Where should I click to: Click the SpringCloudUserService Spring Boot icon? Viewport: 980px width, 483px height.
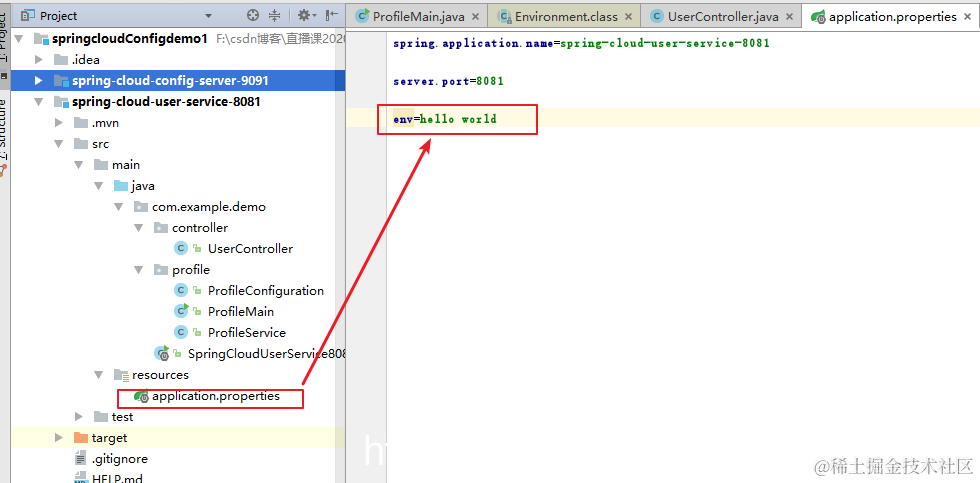click(x=161, y=354)
